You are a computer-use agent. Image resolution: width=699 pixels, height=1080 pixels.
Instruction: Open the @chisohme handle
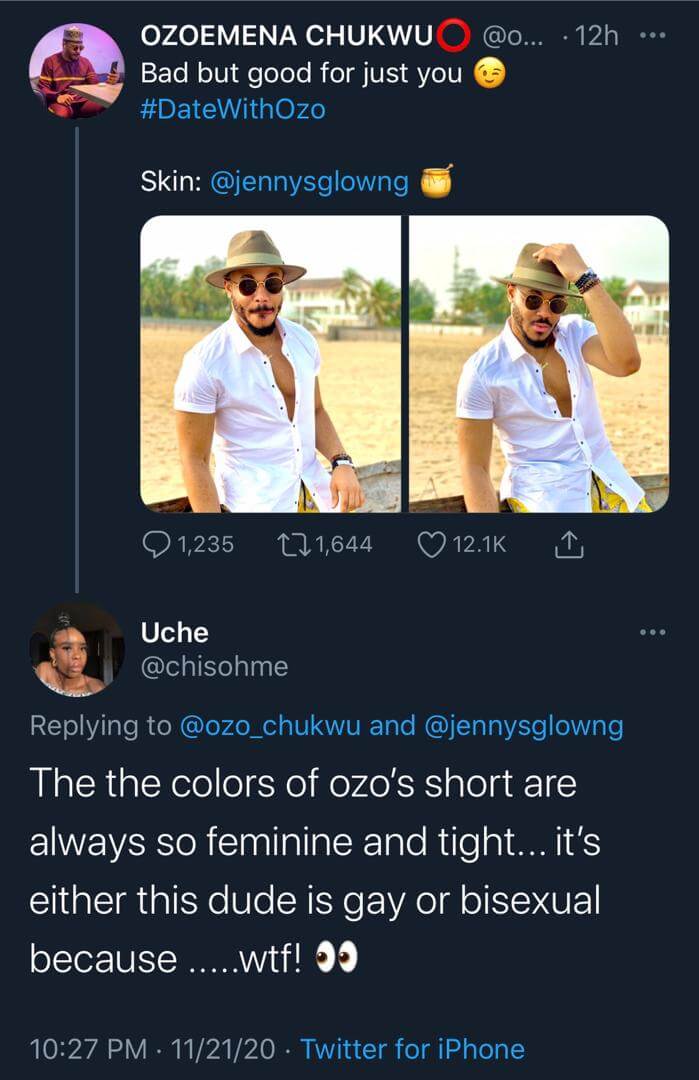coord(214,667)
